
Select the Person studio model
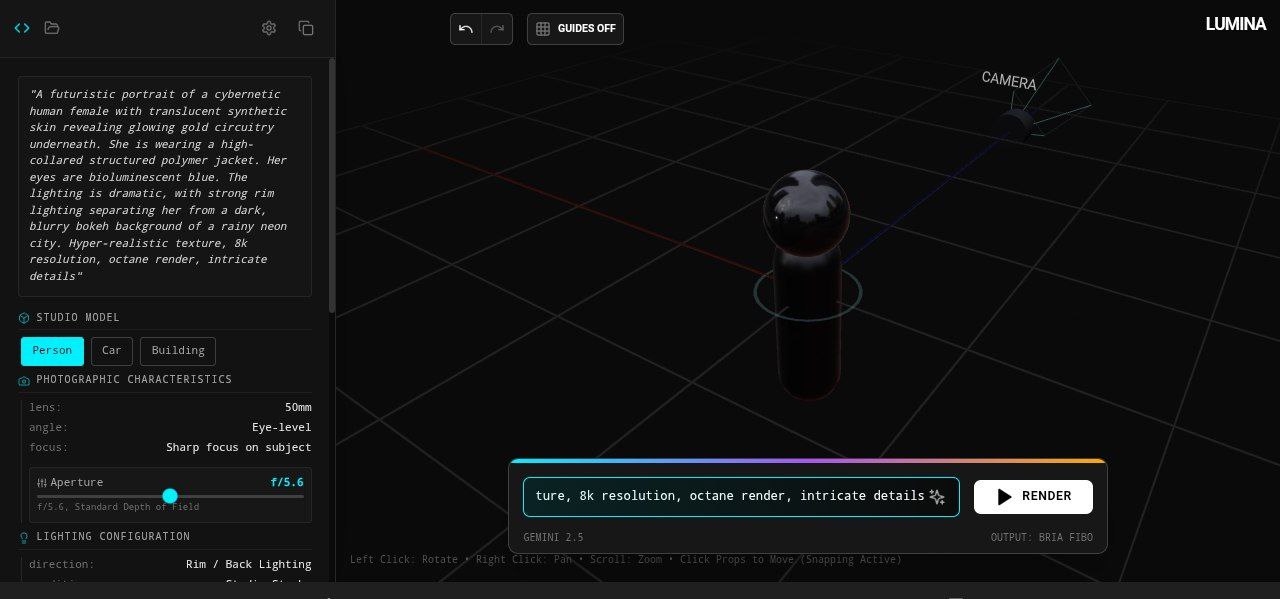(52, 351)
